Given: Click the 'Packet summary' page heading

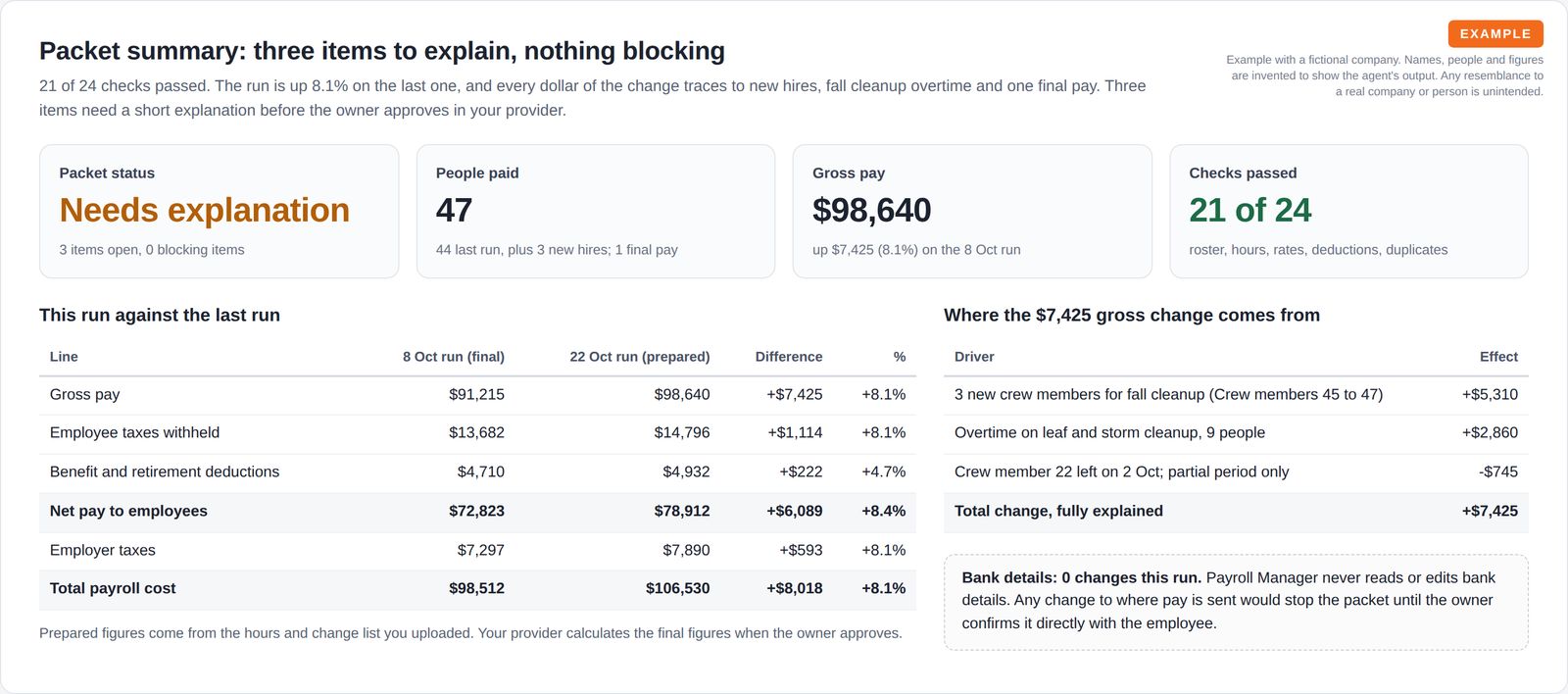Looking at the screenshot, I should pyautogui.click(x=382, y=51).
